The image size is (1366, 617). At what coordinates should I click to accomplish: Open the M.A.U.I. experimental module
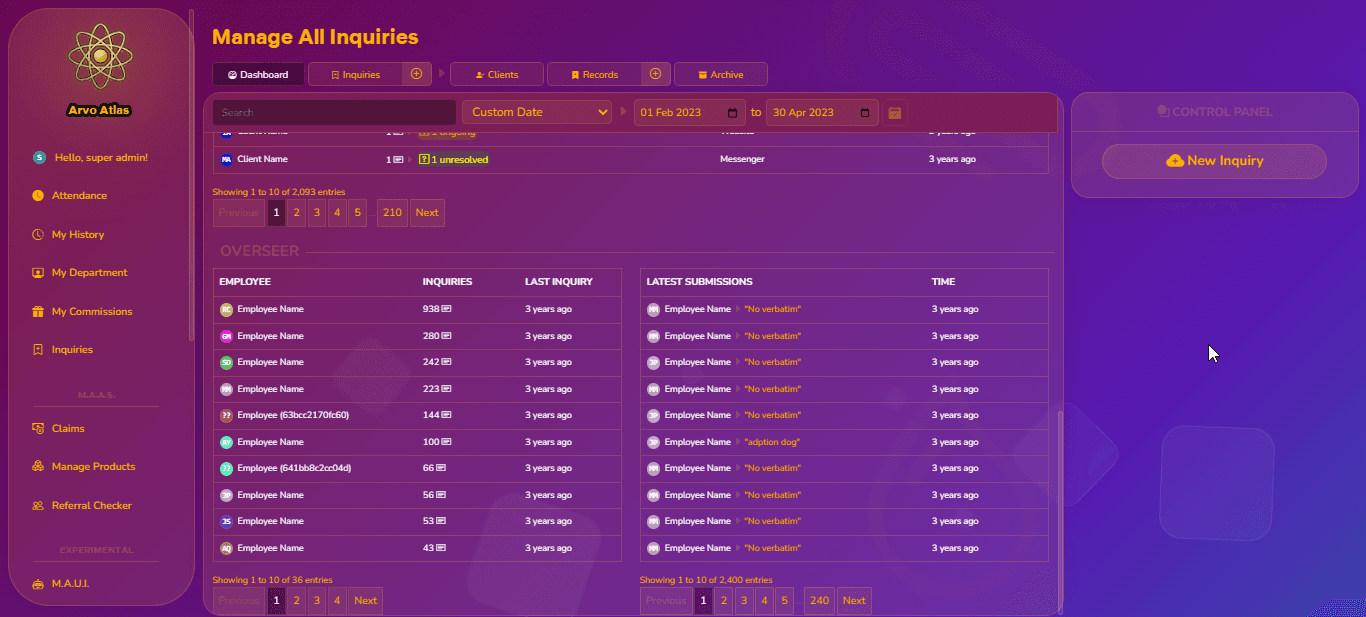pyautogui.click(x=70, y=584)
